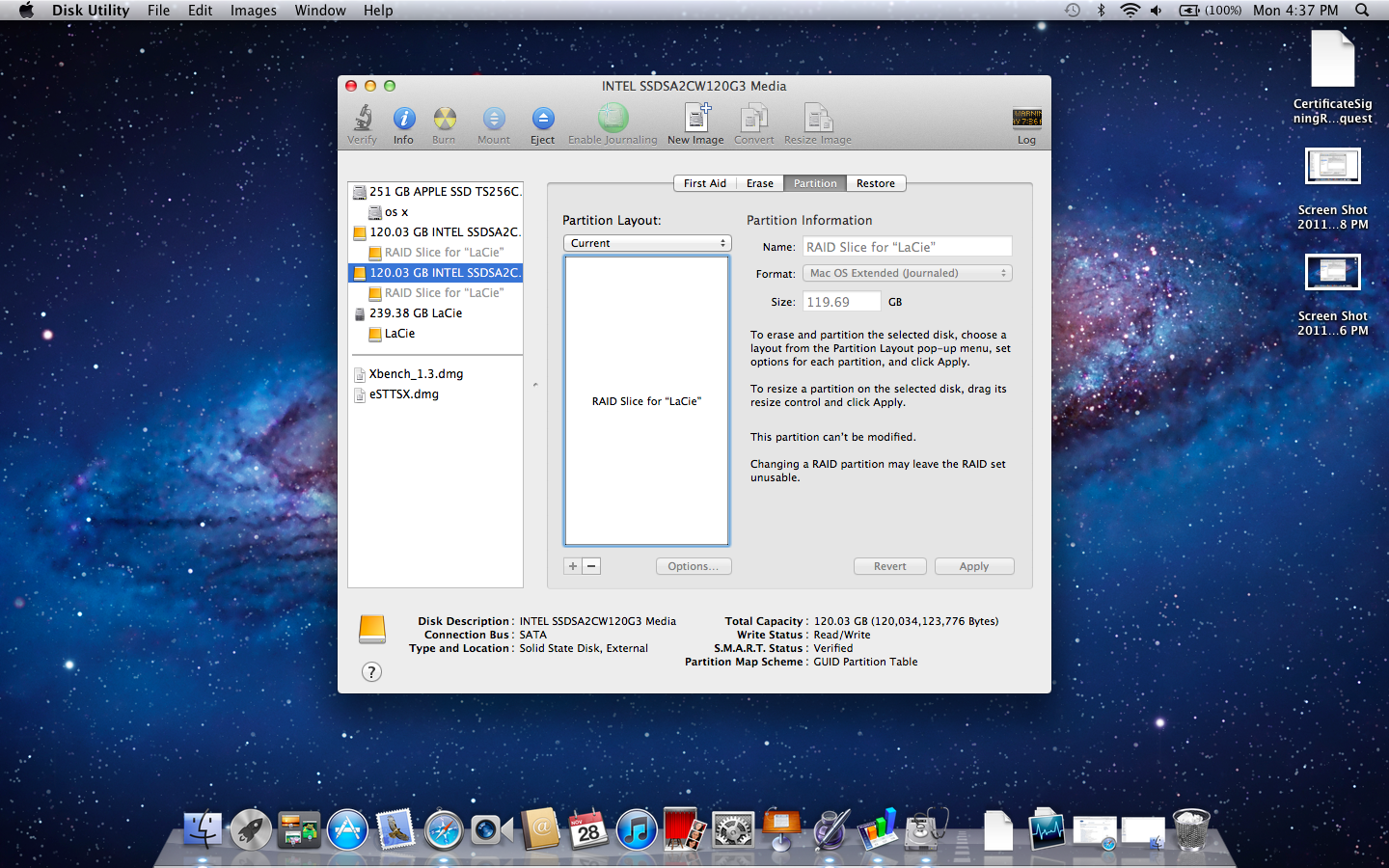The image size is (1389, 868).
Task: Select the CertificateSigningRequest desktop file
Action: click(x=1333, y=77)
